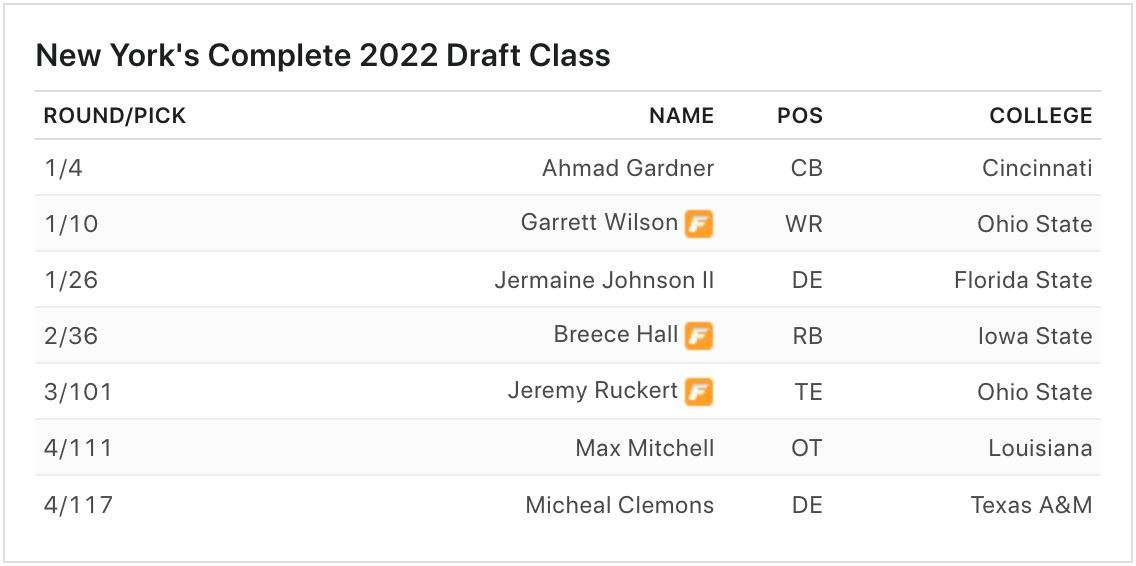Image resolution: width=1136 pixels, height=566 pixels.
Task: Click the Cincinnati college cell
Action: click(x=1037, y=168)
